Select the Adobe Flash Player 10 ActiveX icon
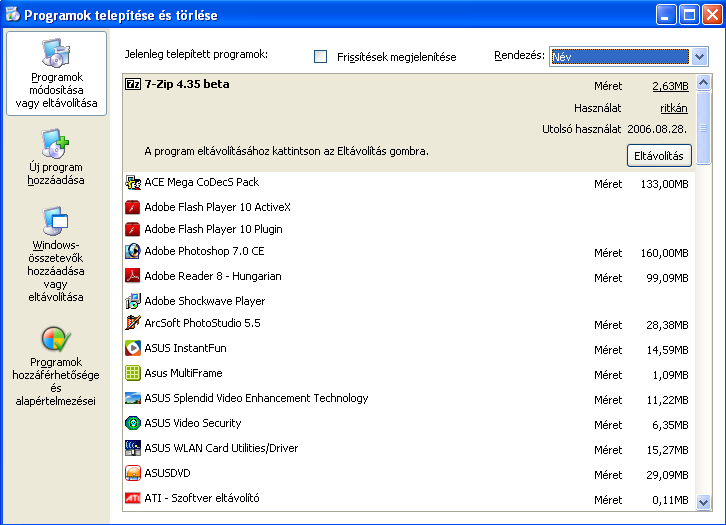Image resolution: width=726 pixels, height=525 pixels. [x=132, y=207]
